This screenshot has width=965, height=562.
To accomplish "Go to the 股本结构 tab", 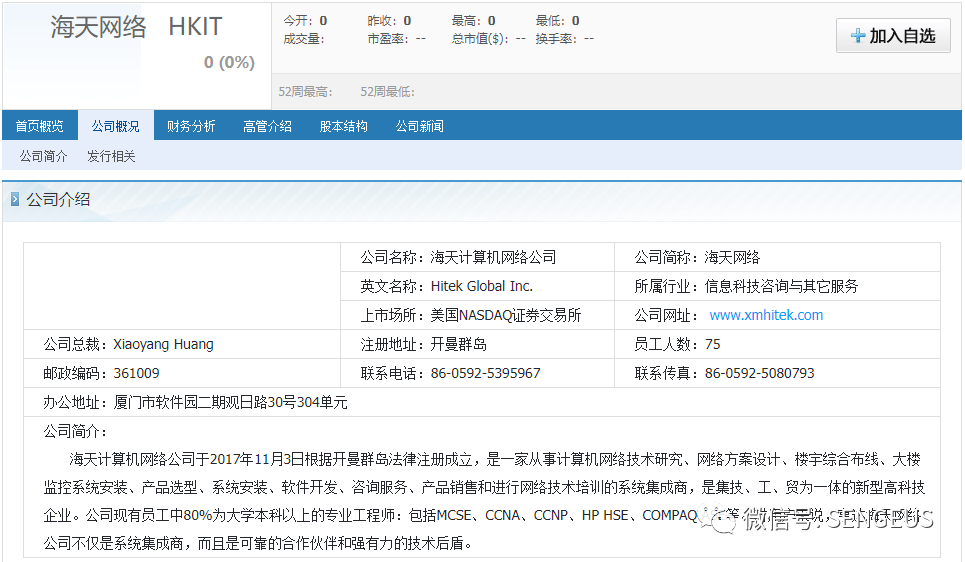I will pos(343,126).
